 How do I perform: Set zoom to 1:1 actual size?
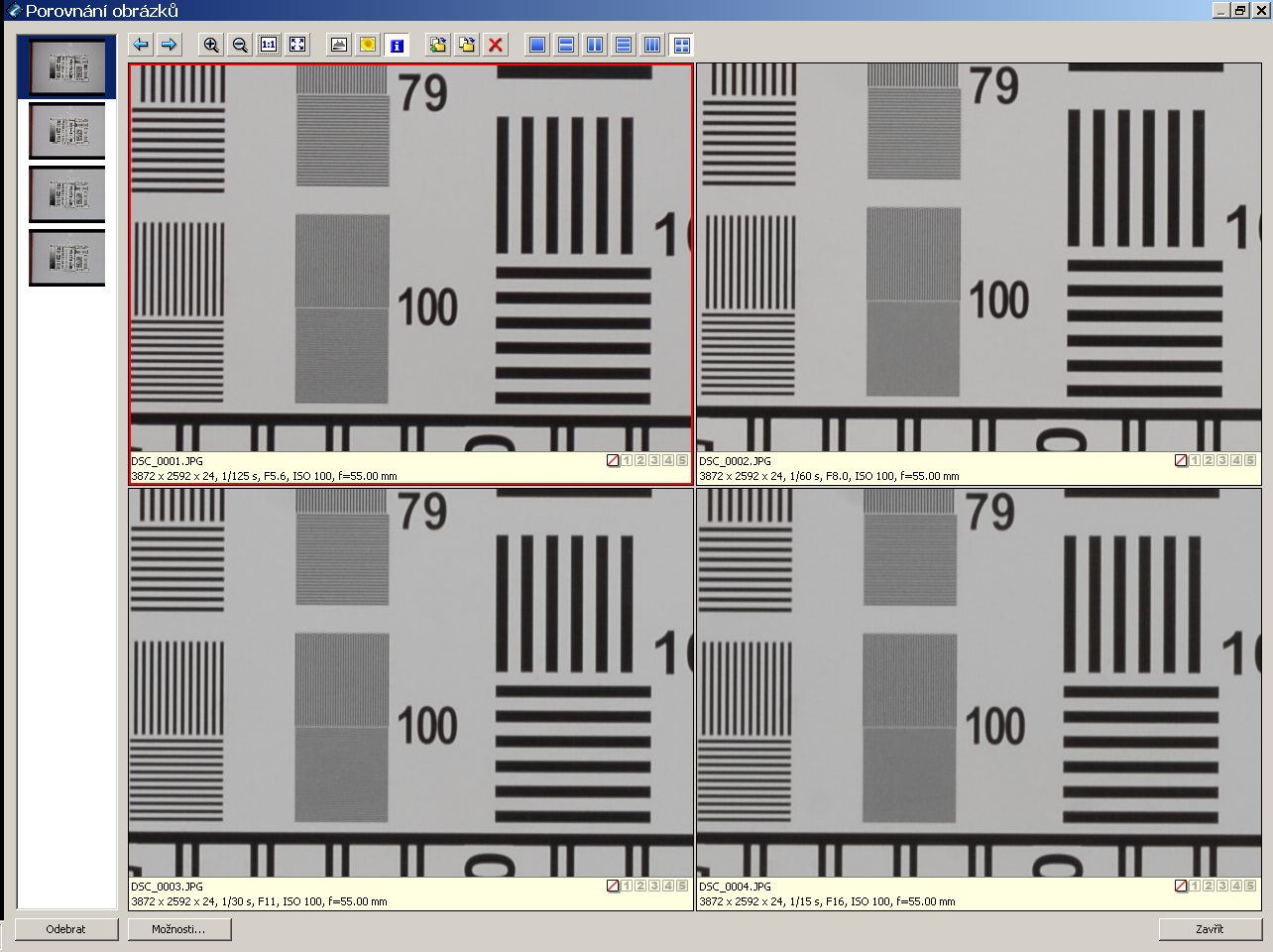pos(269,45)
